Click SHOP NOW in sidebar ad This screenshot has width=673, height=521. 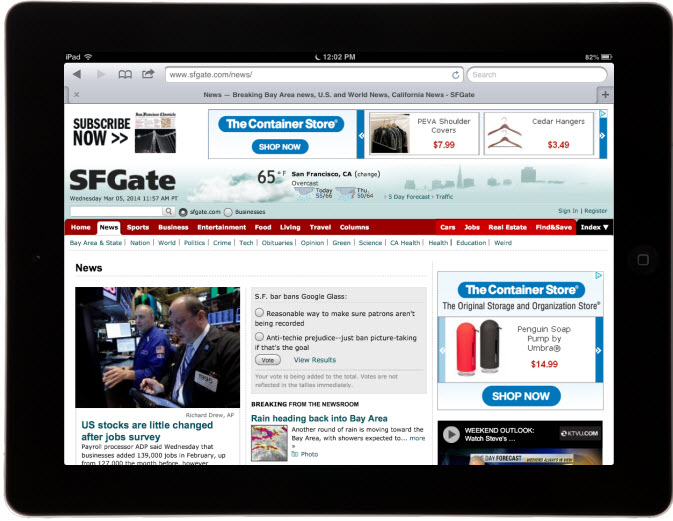pos(521,396)
